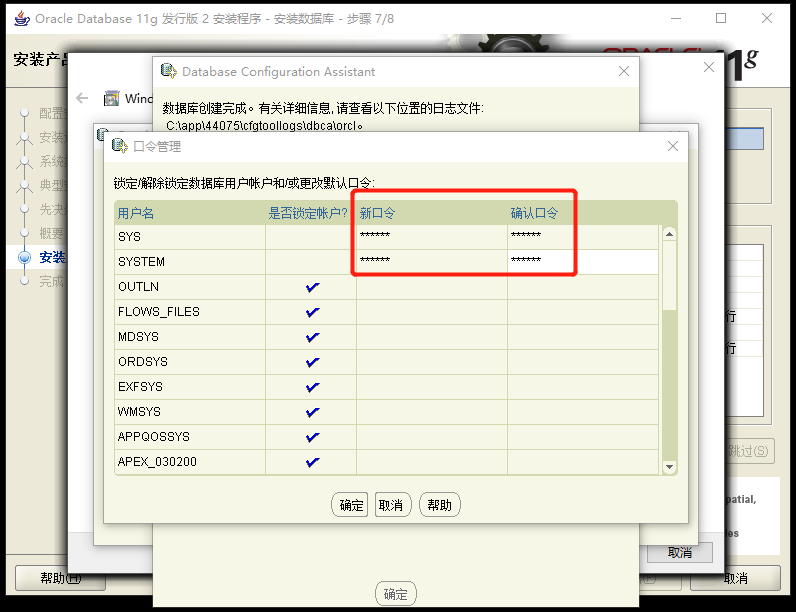Image resolution: width=796 pixels, height=612 pixels.
Task: Click confirm password field for SYSTEM
Action: (583, 262)
